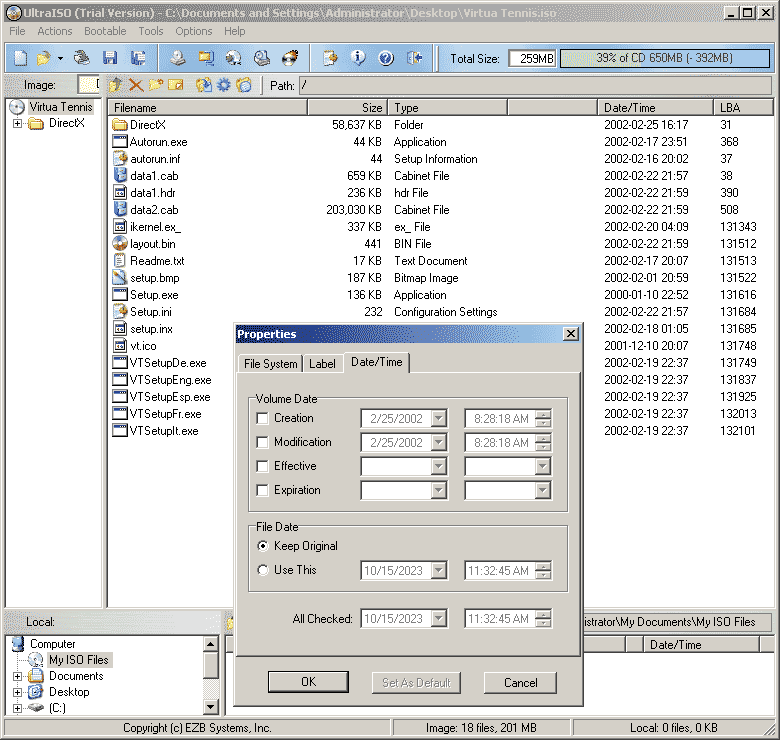The width and height of the screenshot is (780, 740).
Task: Open the All Checked date dropdown
Action: coord(438,619)
